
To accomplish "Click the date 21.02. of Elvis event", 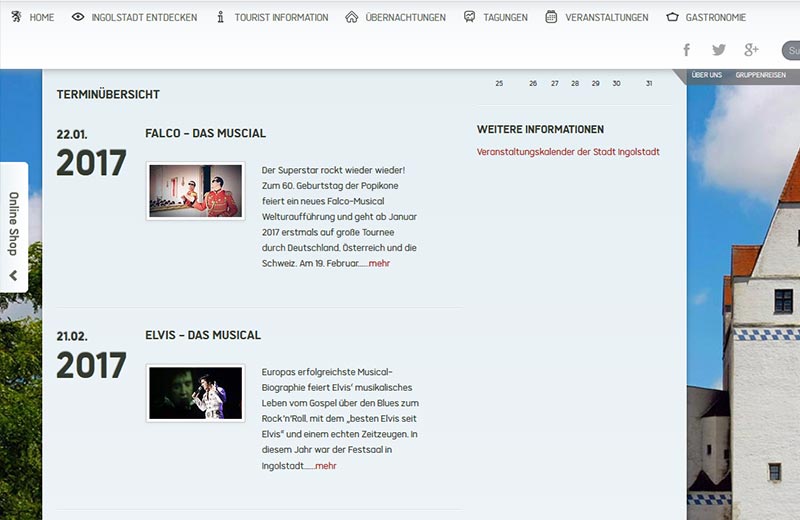I will click(72, 337).
